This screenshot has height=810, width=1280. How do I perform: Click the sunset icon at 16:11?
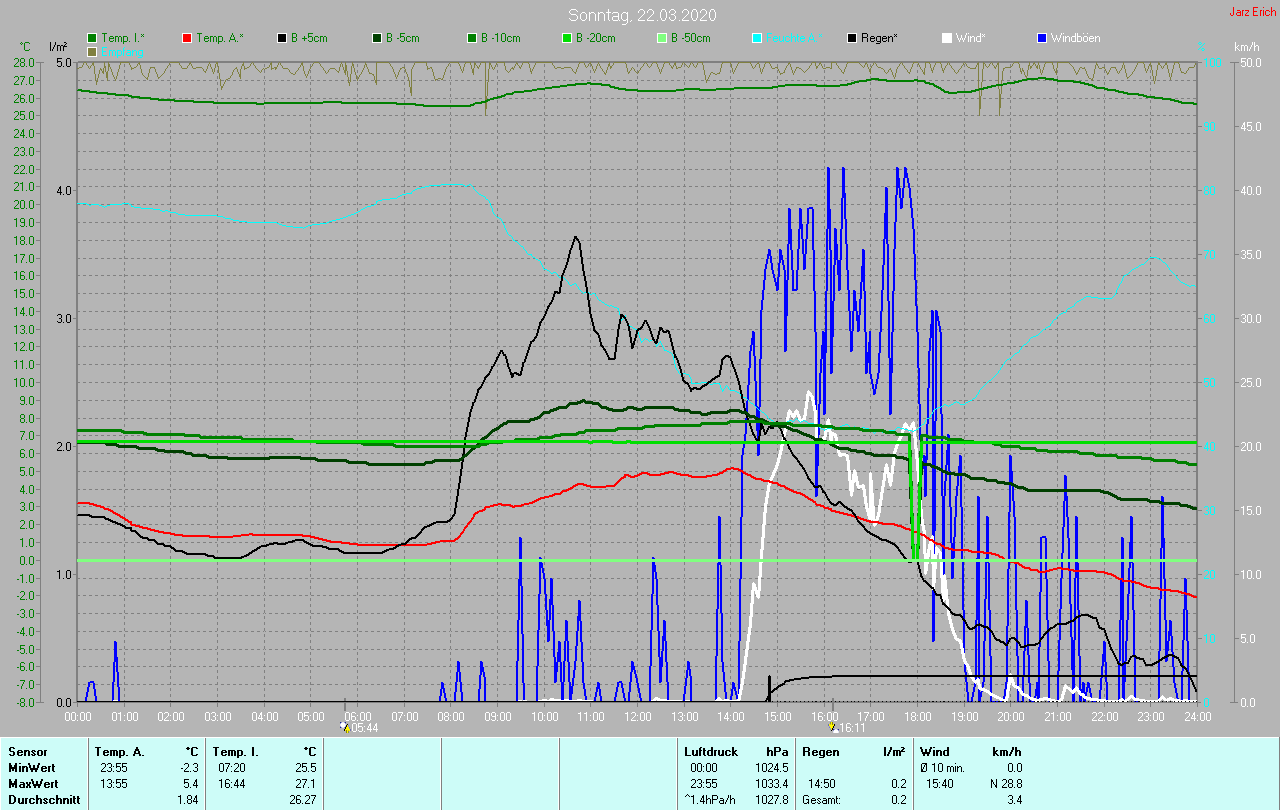[x=832, y=728]
